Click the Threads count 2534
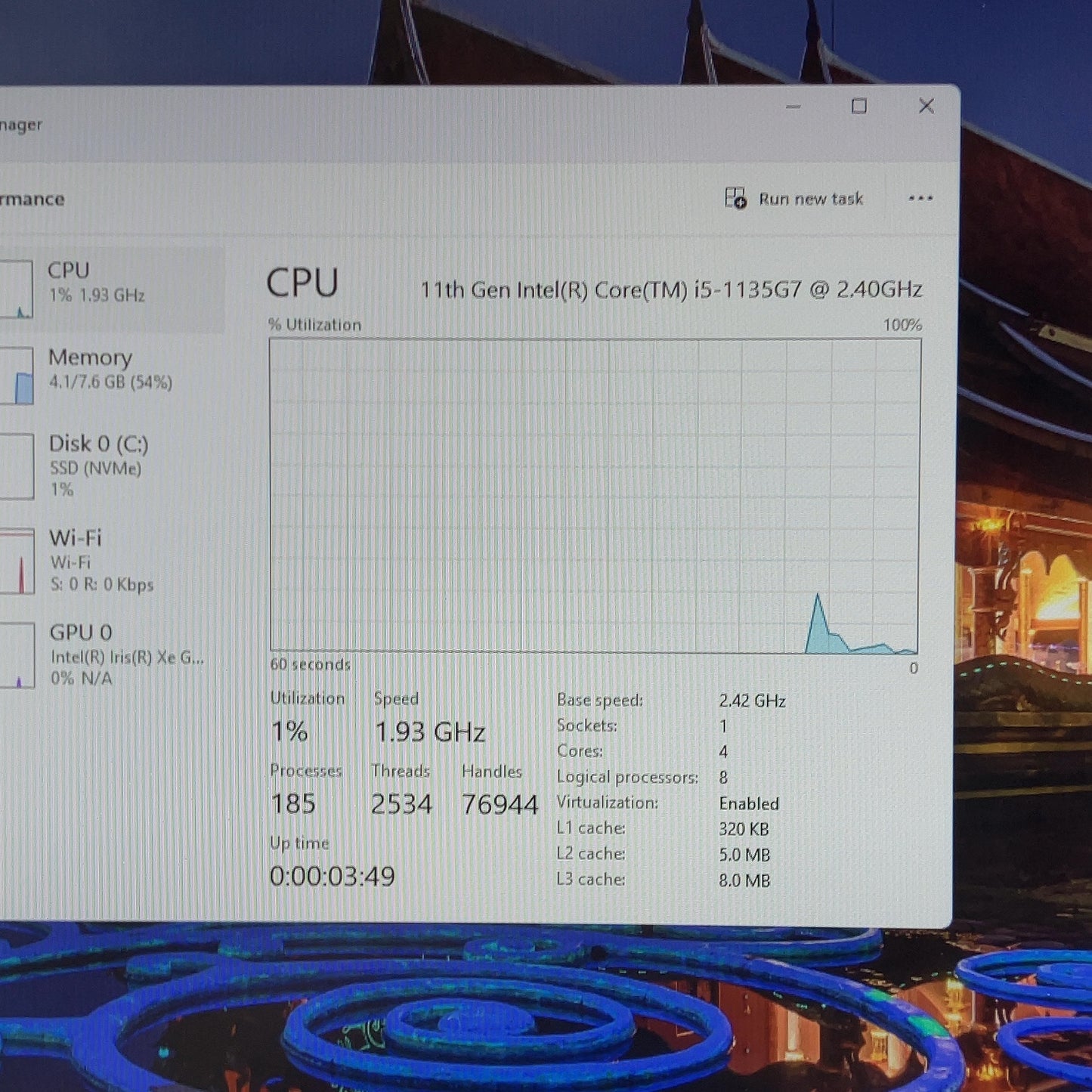Image resolution: width=1092 pixels, height=1092 pixels. (401, 804)
